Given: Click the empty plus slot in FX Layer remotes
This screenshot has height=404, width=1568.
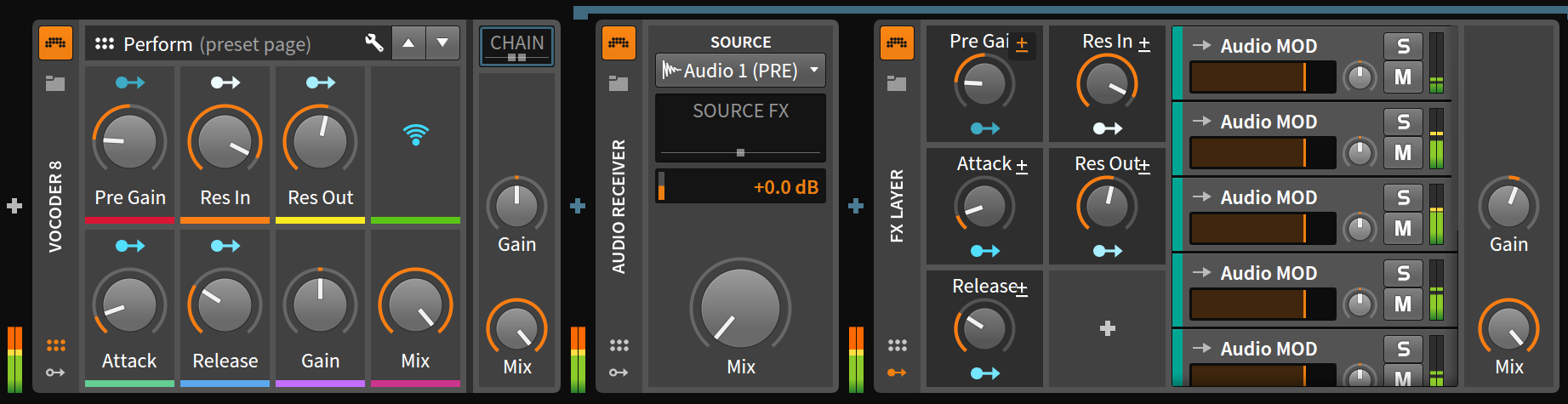Looking at the screenshot, I should 1107,328.
